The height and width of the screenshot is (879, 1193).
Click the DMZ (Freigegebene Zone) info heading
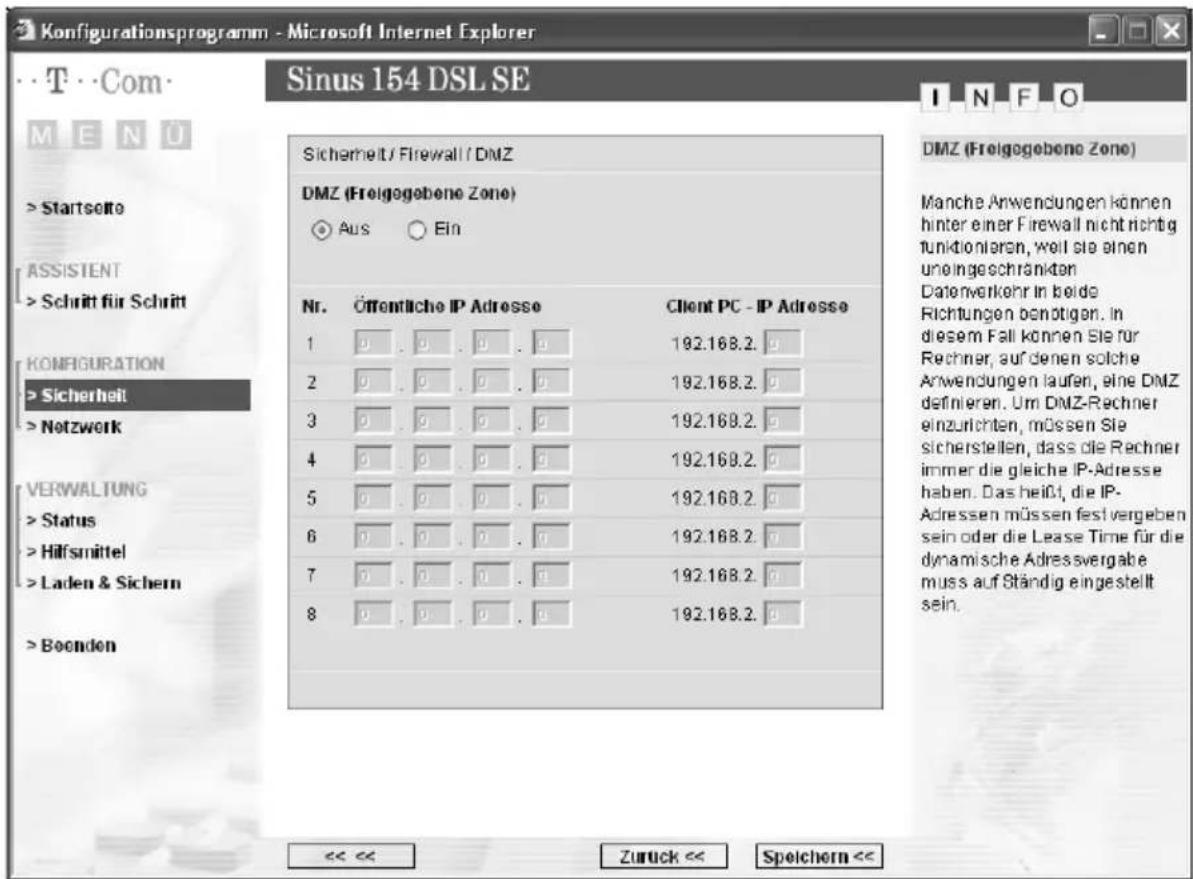click(1029, 148)
